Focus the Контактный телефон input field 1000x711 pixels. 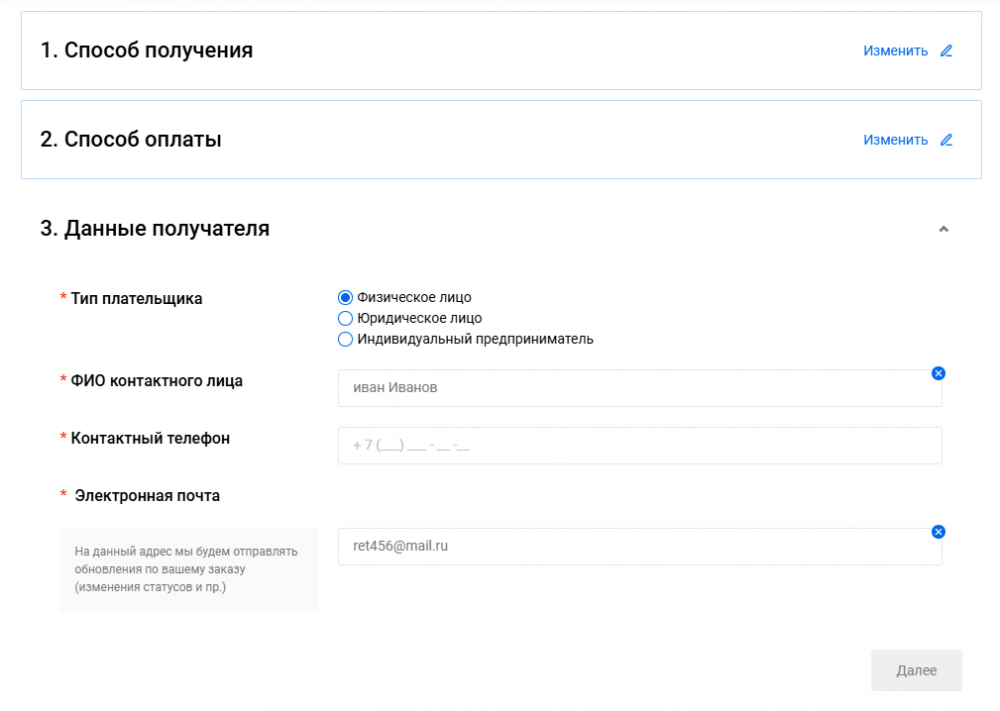(x=640, y=445)
